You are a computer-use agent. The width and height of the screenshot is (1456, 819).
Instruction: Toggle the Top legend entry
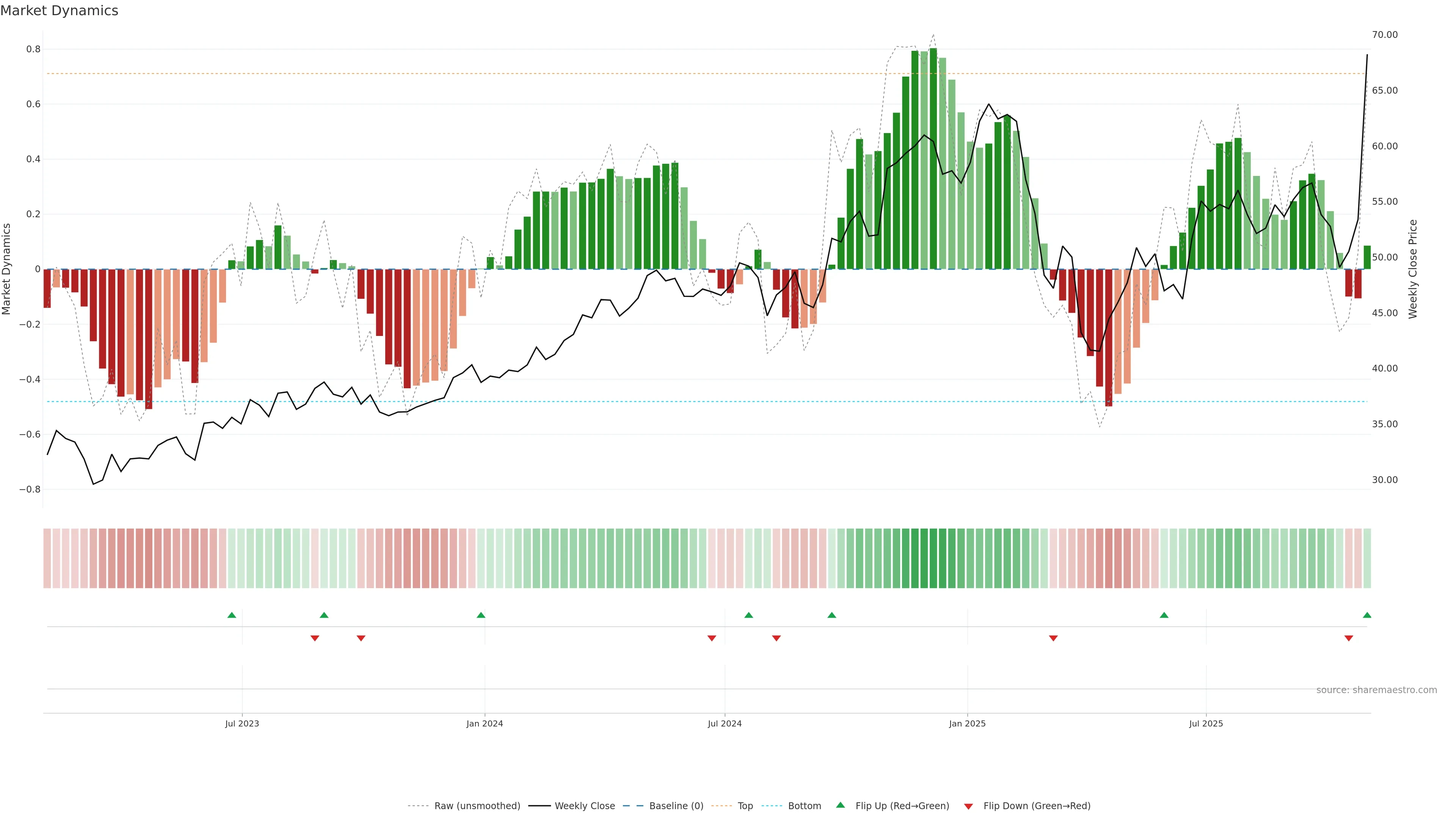pyautogui.click(x=745, y=806)
